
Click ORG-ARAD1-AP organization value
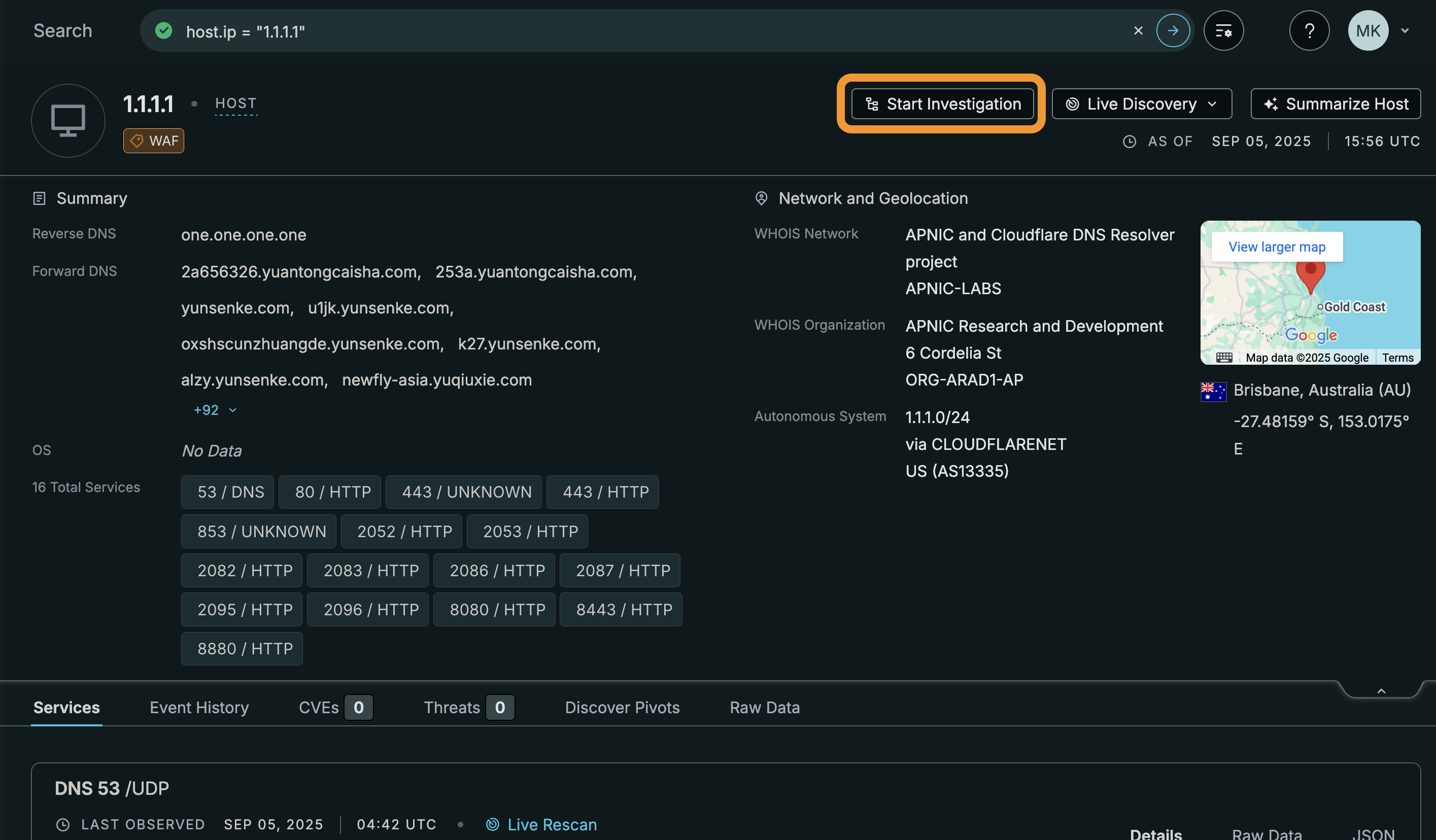(964, 380)
